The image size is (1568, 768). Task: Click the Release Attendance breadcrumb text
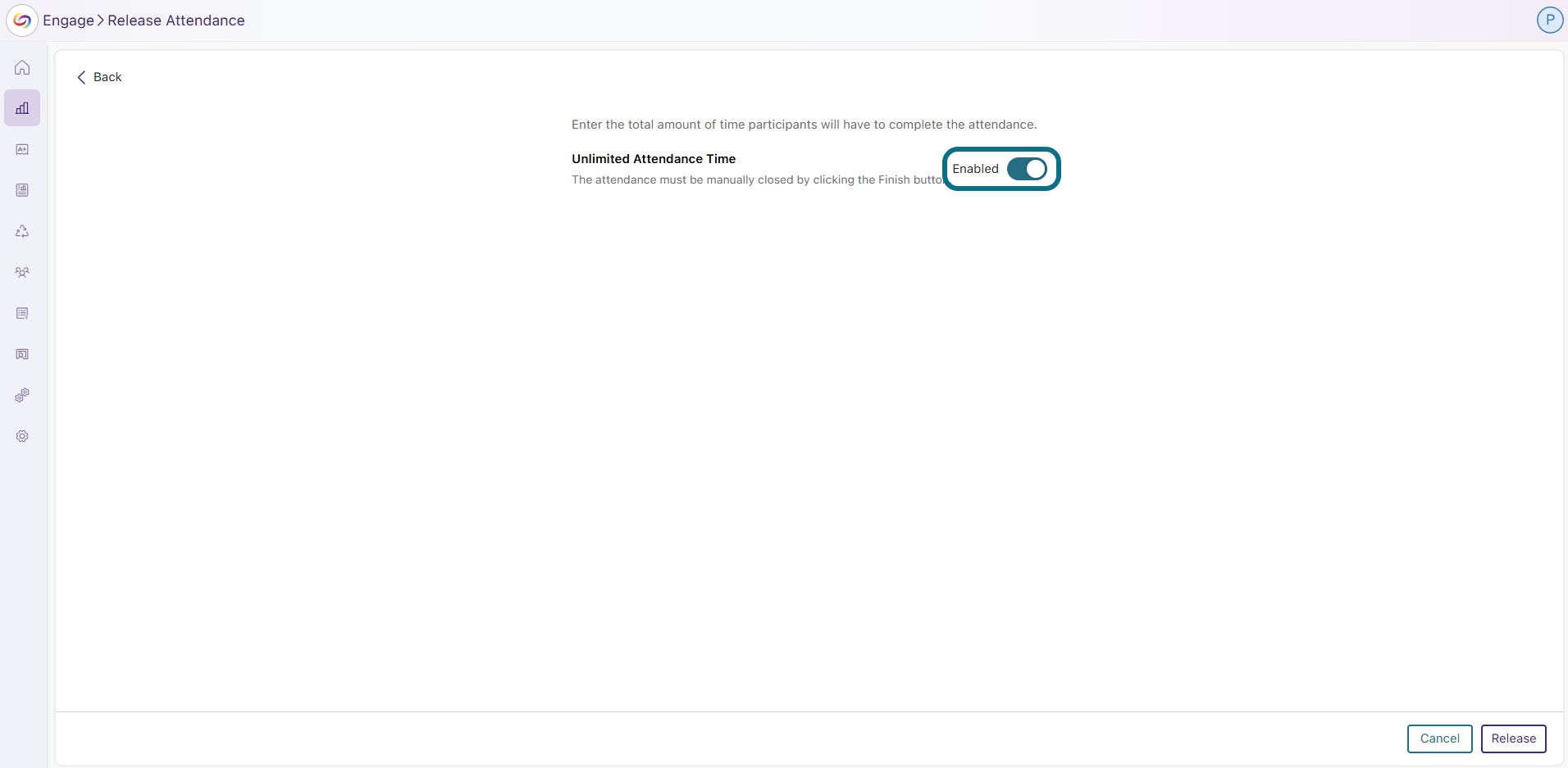click(176, 20)
